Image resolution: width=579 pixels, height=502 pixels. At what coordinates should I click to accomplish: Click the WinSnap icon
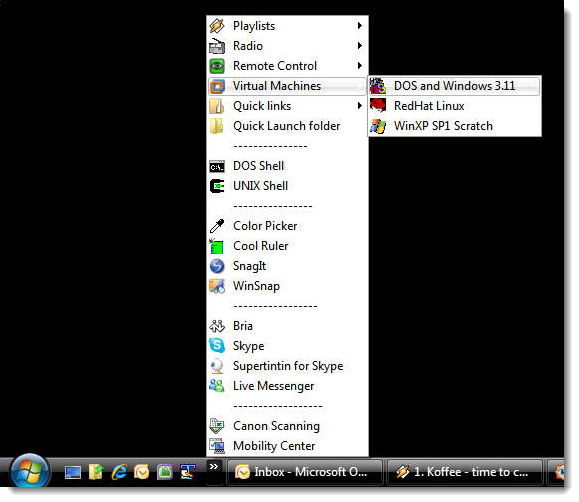(217, 286)
